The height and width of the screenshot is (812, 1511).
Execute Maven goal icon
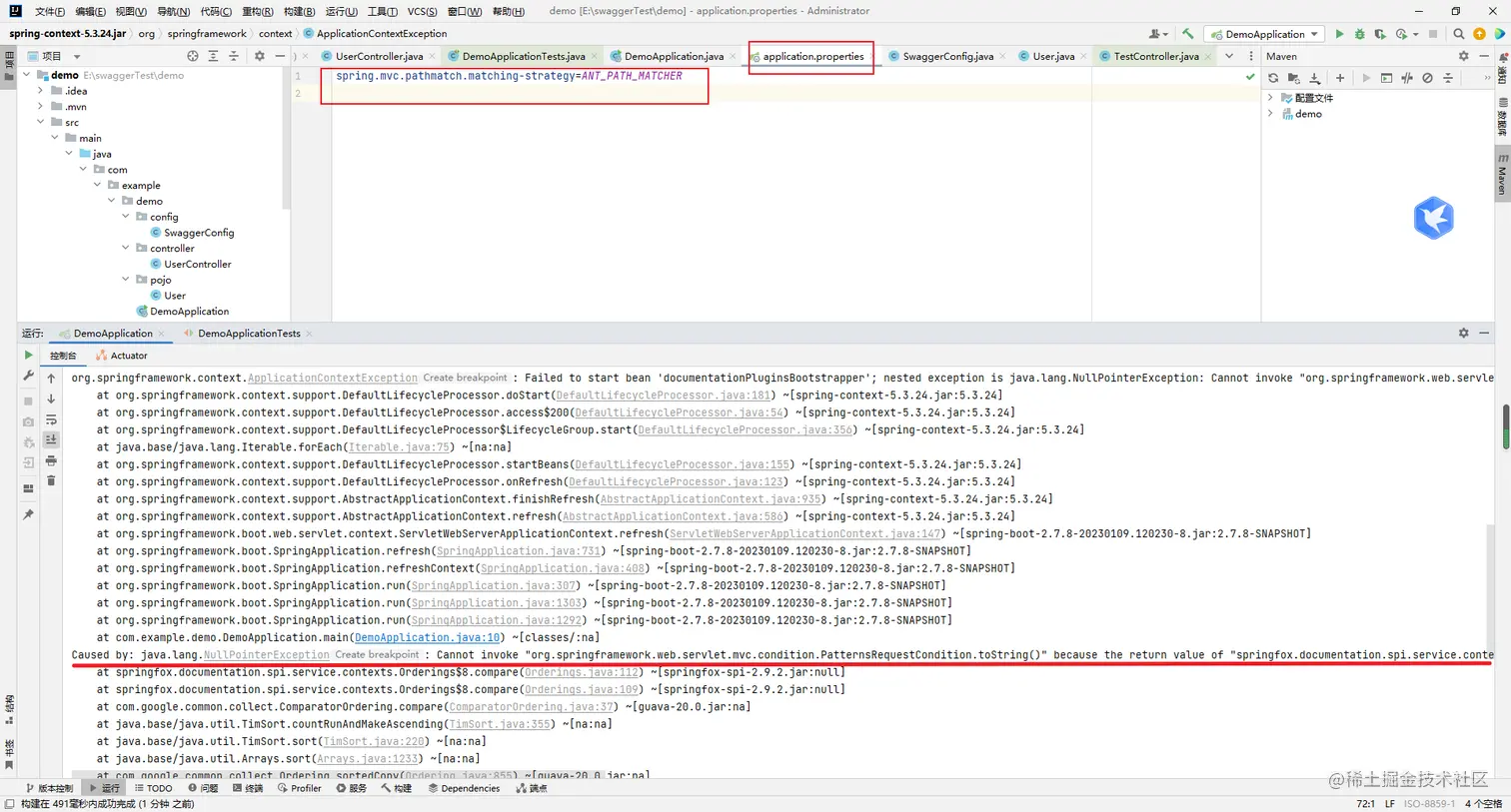[1387, 78]
